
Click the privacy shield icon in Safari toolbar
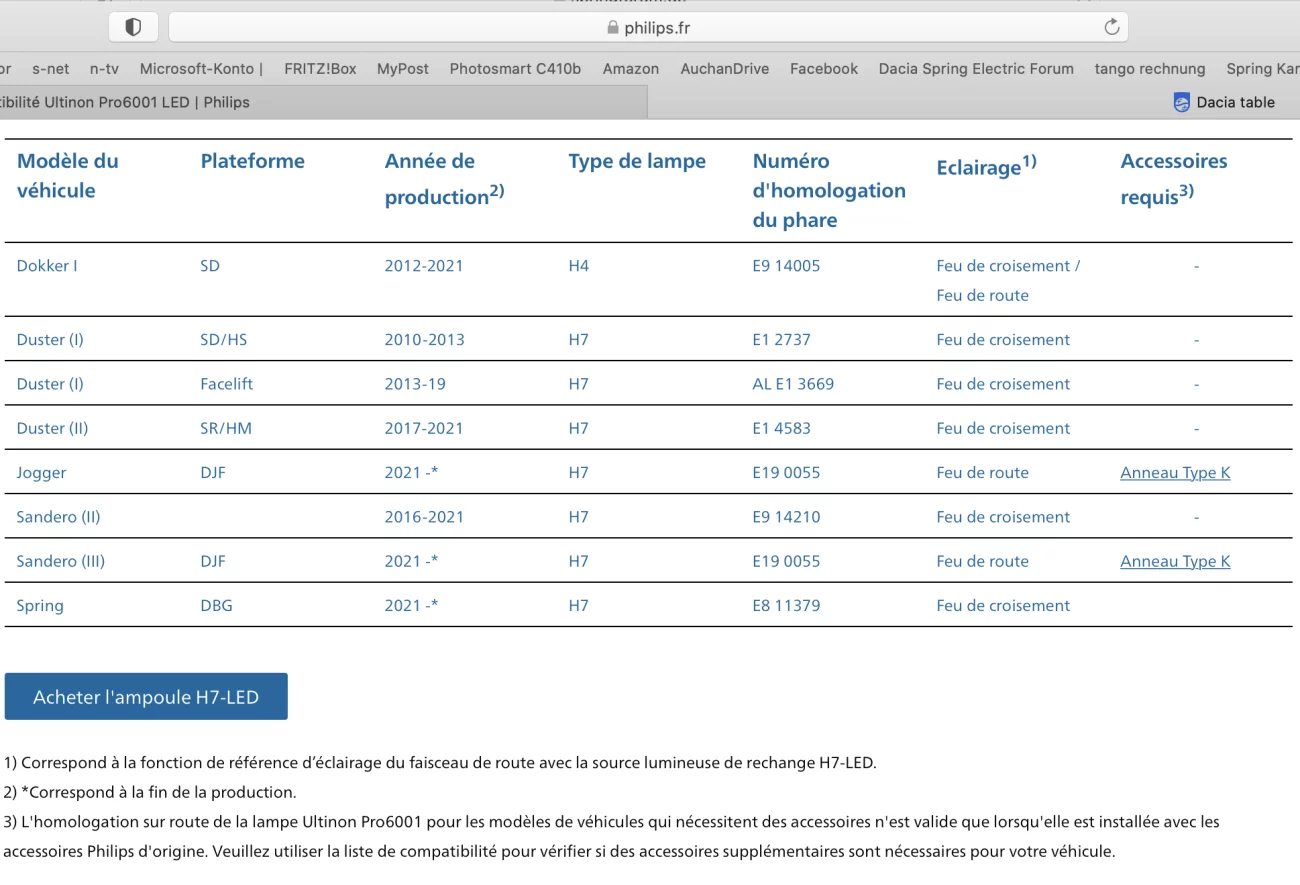pos(133,28)
